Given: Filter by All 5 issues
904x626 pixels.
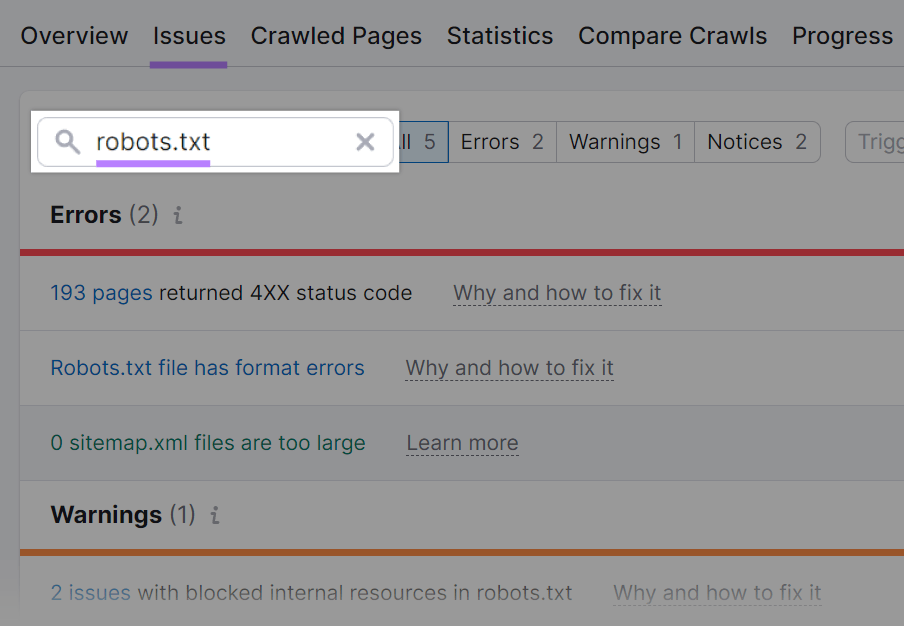Looking at the screenshot, I should [x=423, y=142].
